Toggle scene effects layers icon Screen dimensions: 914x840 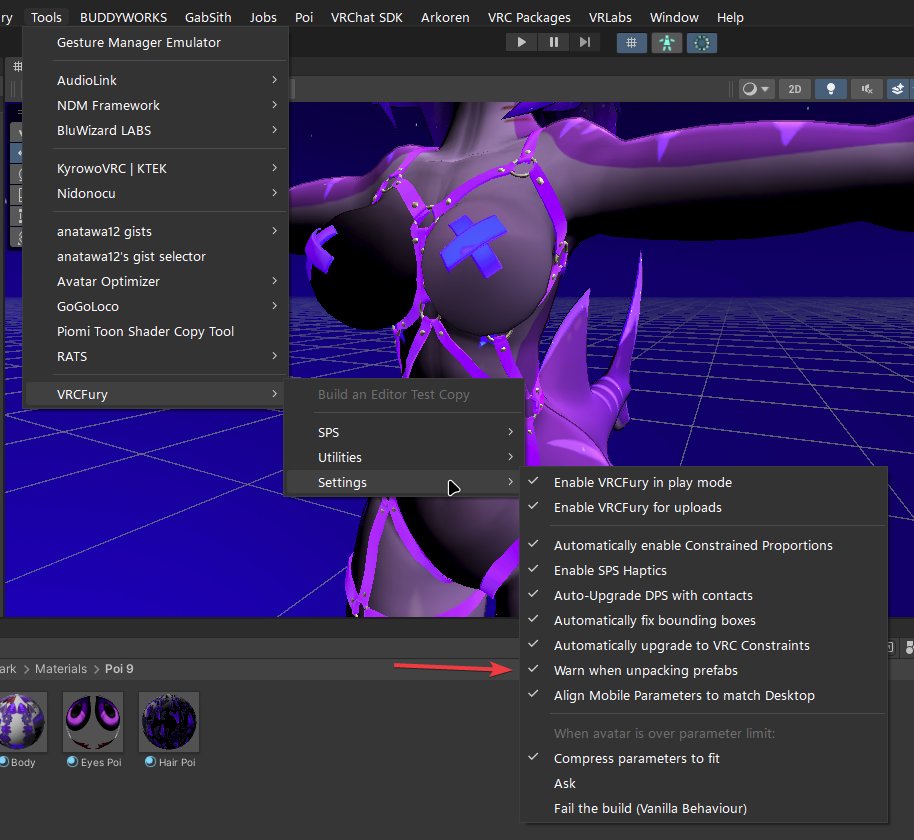click(898, 89)
